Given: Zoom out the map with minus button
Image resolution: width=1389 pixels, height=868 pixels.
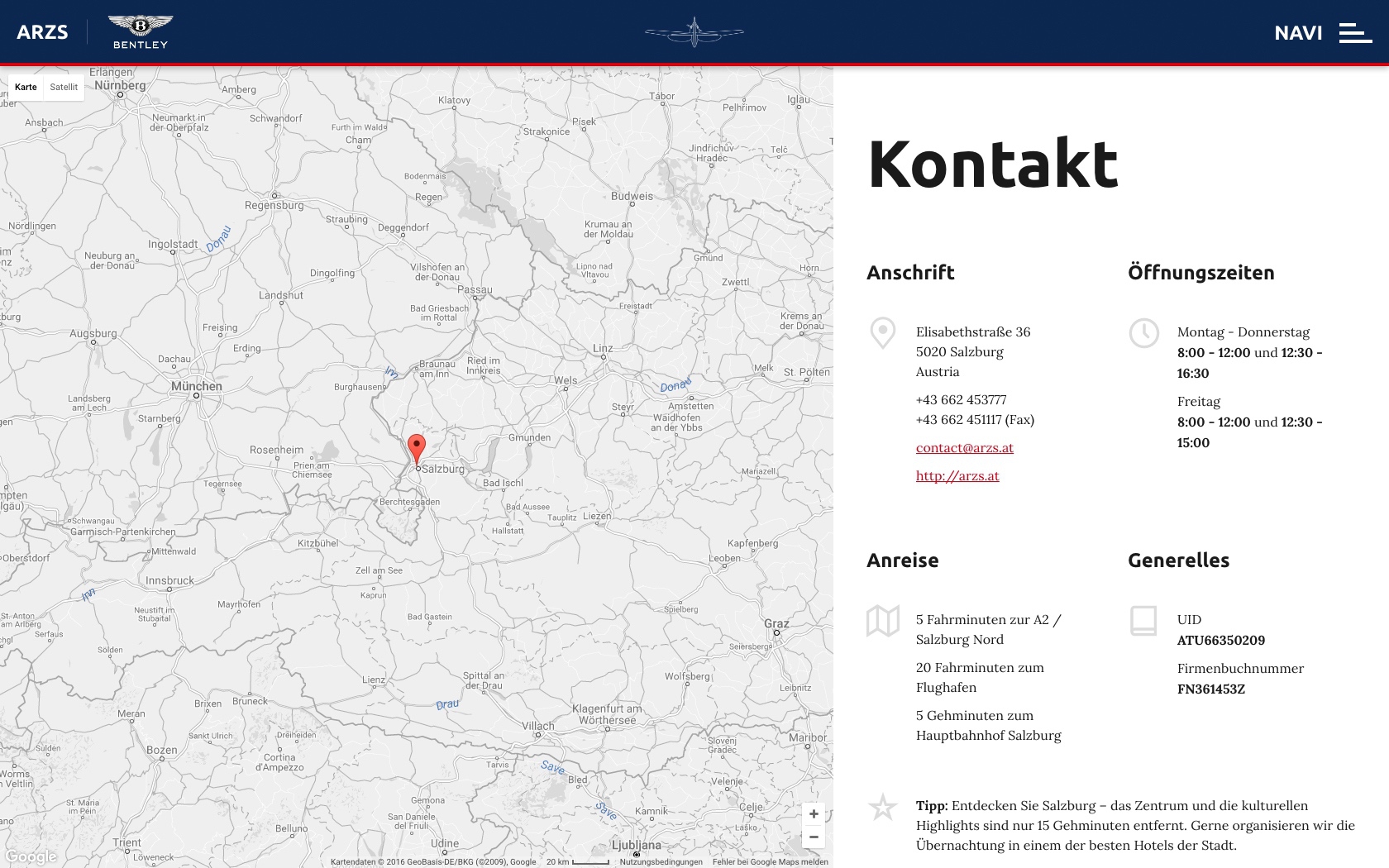Looking at the screenshot, I should coord(814,837).
